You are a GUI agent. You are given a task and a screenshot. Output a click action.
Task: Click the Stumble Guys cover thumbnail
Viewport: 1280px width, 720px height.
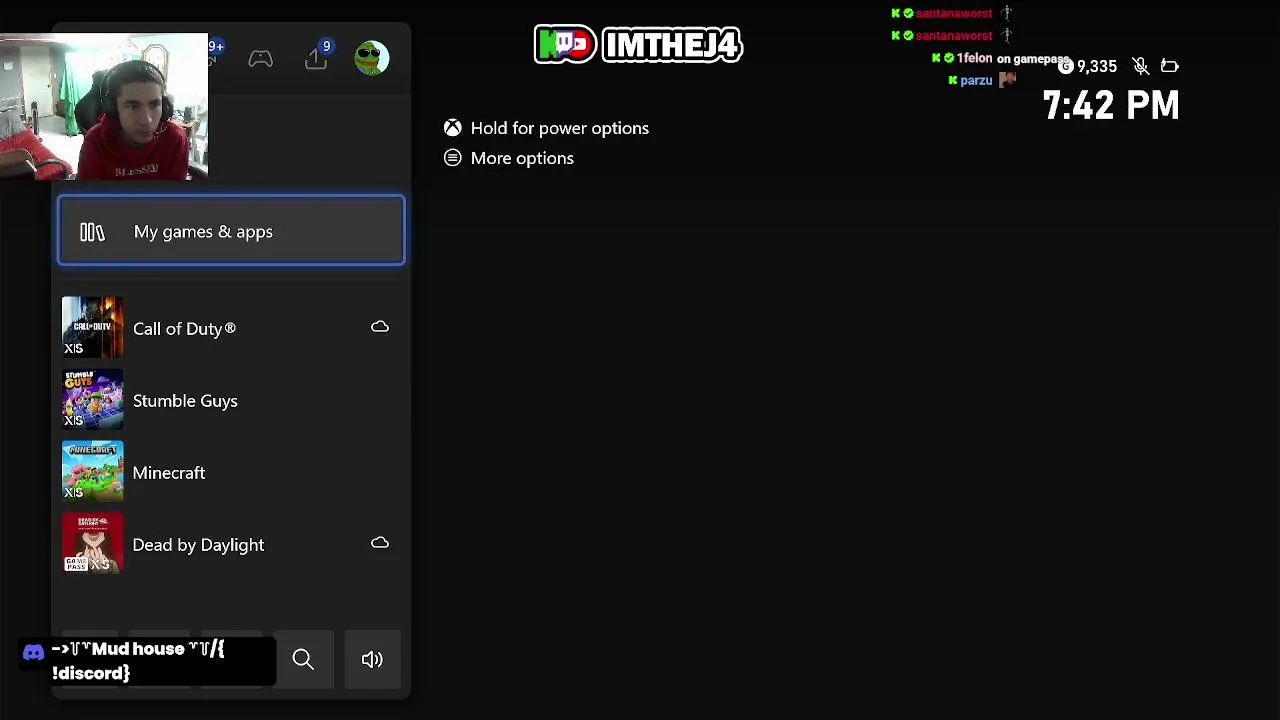pos(93,400)
